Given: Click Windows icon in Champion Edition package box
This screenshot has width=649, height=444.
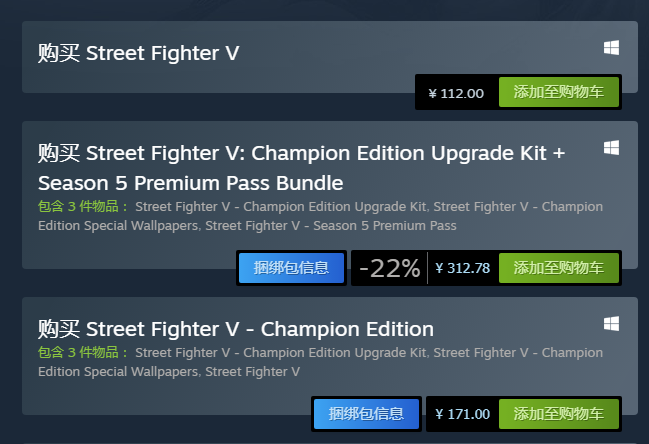Looking at the screenshot, I should point(611,324).
